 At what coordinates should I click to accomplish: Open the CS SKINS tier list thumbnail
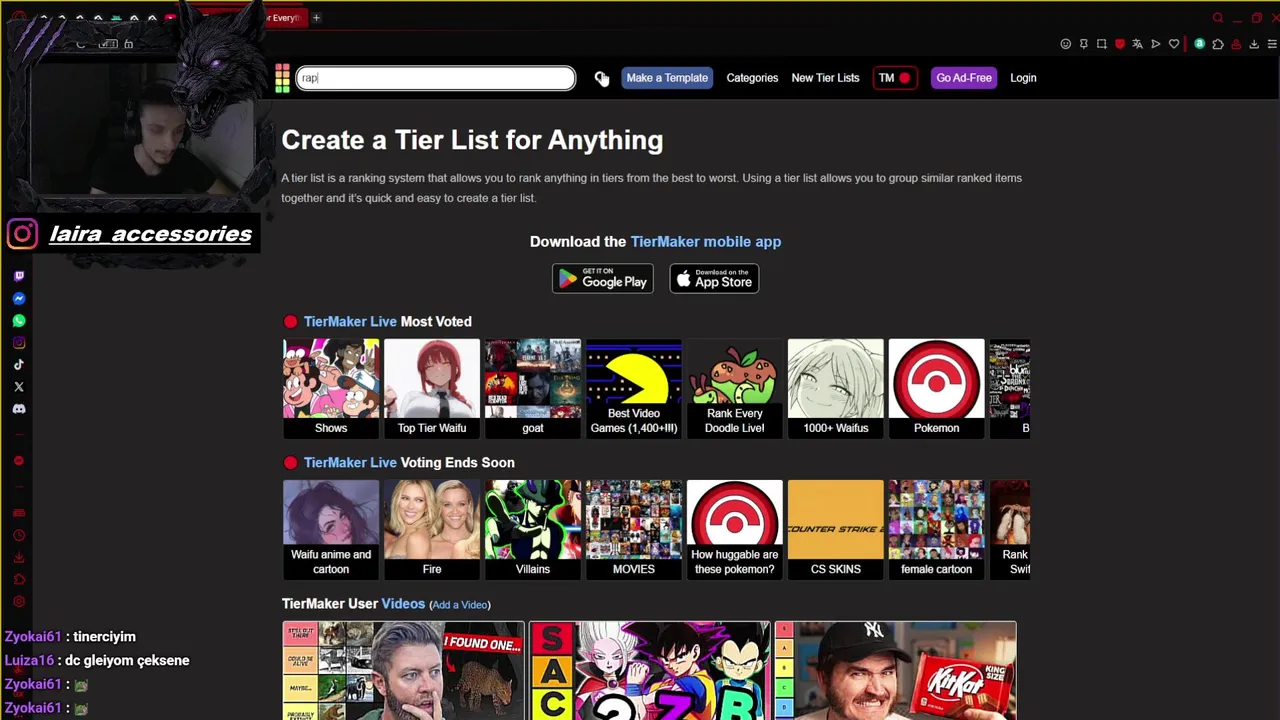coord(836,529)
